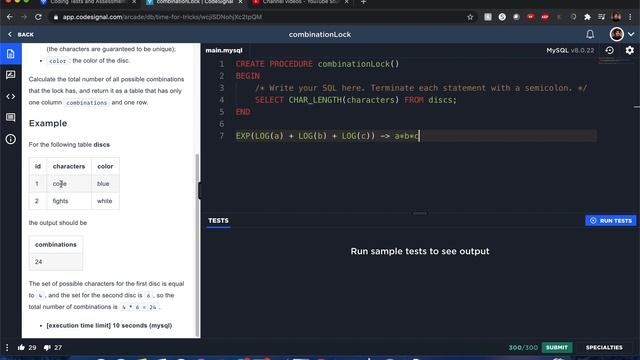Select the main.mysql file tab
The width and height of the screenshot is (640, 360).
[224, 50]
